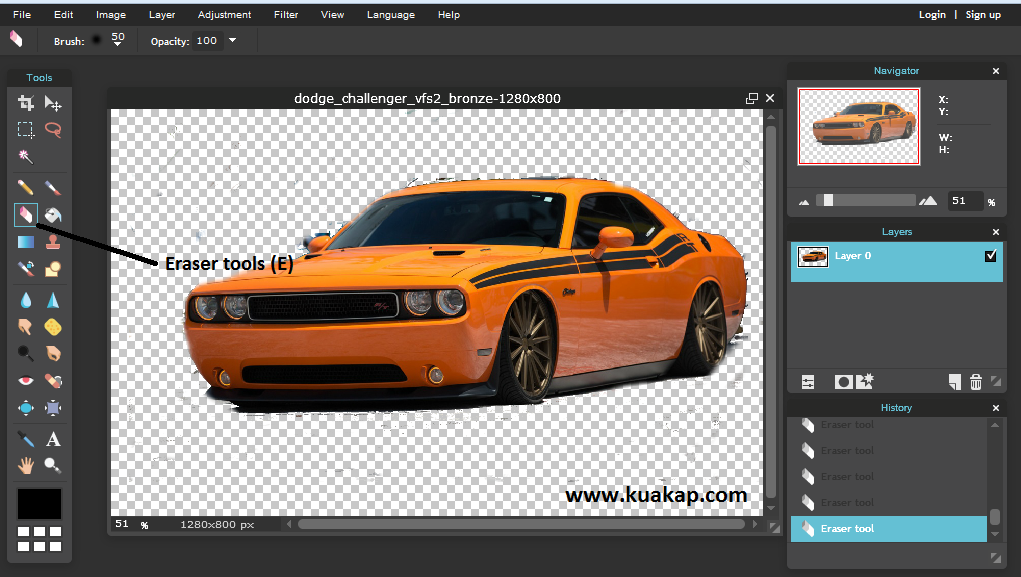1021x577 pixels.
Task: Select the Blur tool
Action: click(25, 300)
